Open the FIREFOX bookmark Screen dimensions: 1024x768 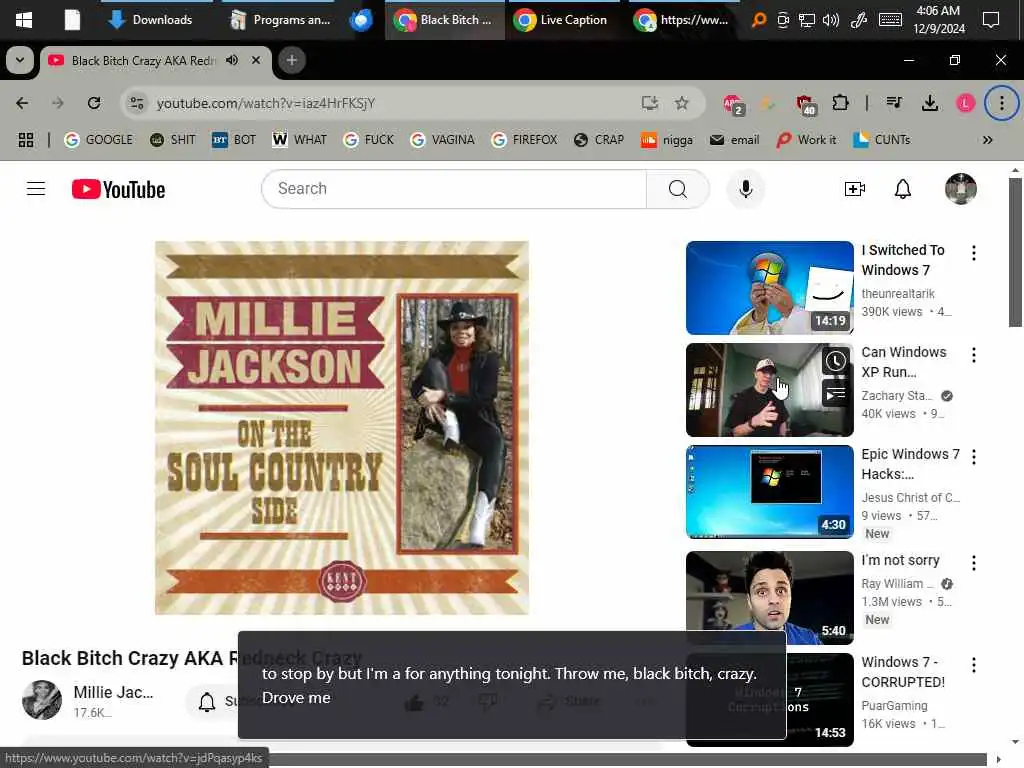pos(524,140)
